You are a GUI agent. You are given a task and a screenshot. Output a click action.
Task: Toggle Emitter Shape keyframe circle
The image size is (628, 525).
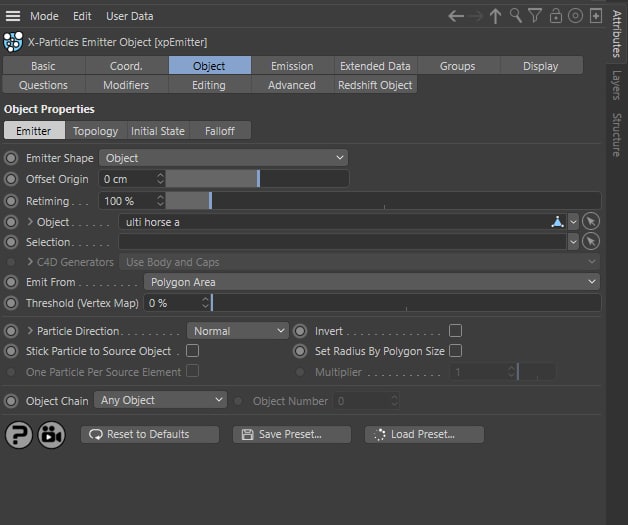(x=11, y=158)
